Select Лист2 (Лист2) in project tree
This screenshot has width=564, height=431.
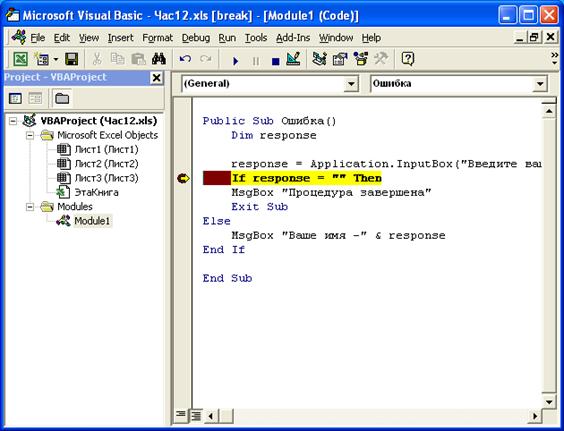(106, 164)
